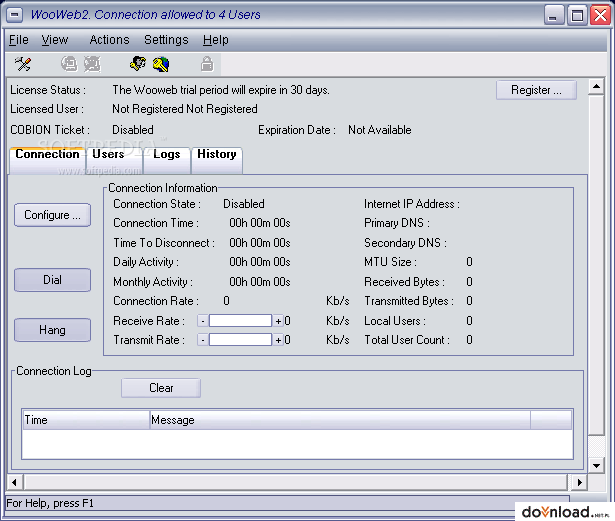Viewport: 615px width, 521px height.
Task: Click the 'Not Available' expiration date value
Action: pos(380,130)
